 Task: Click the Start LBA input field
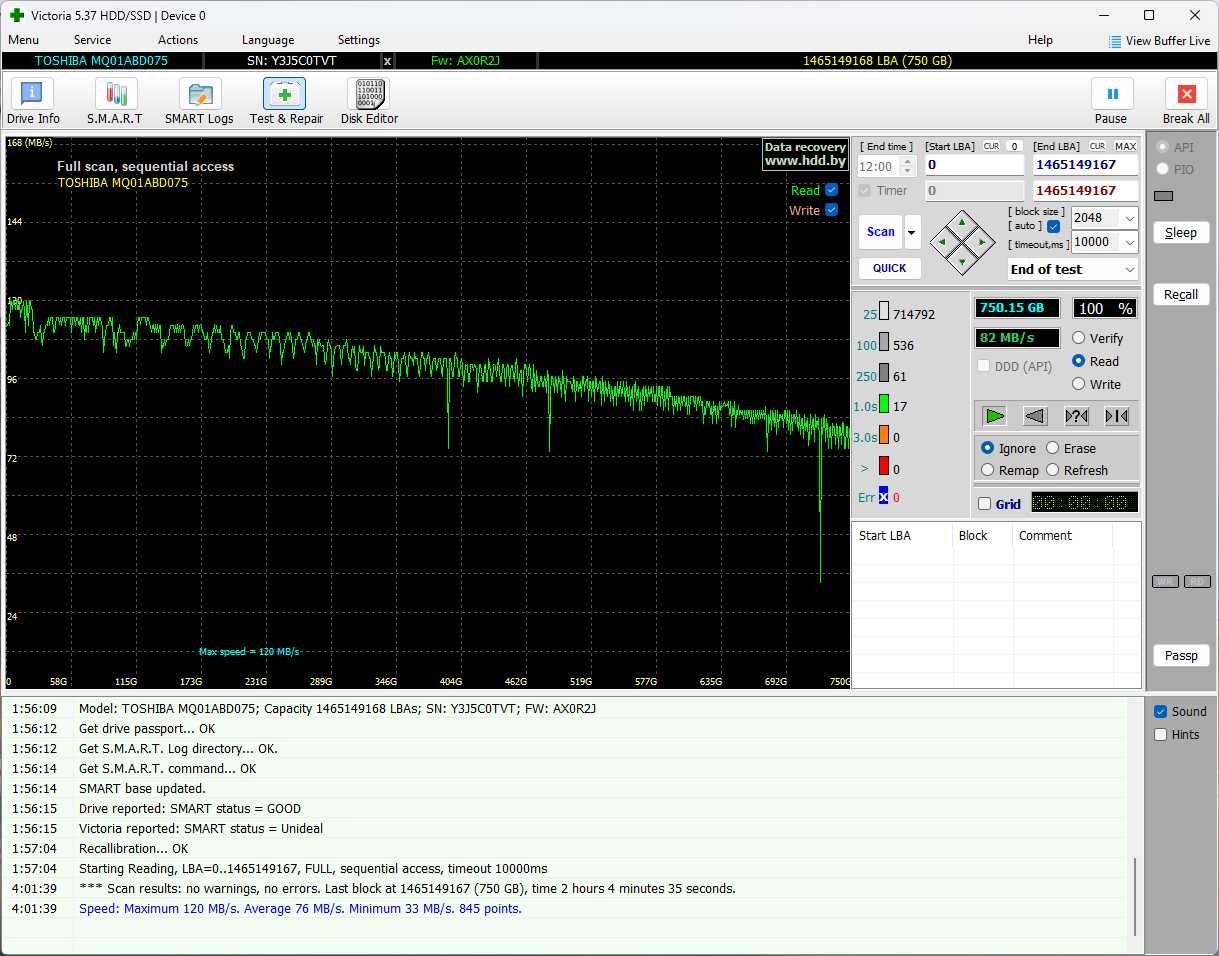(x=974, y=165)
